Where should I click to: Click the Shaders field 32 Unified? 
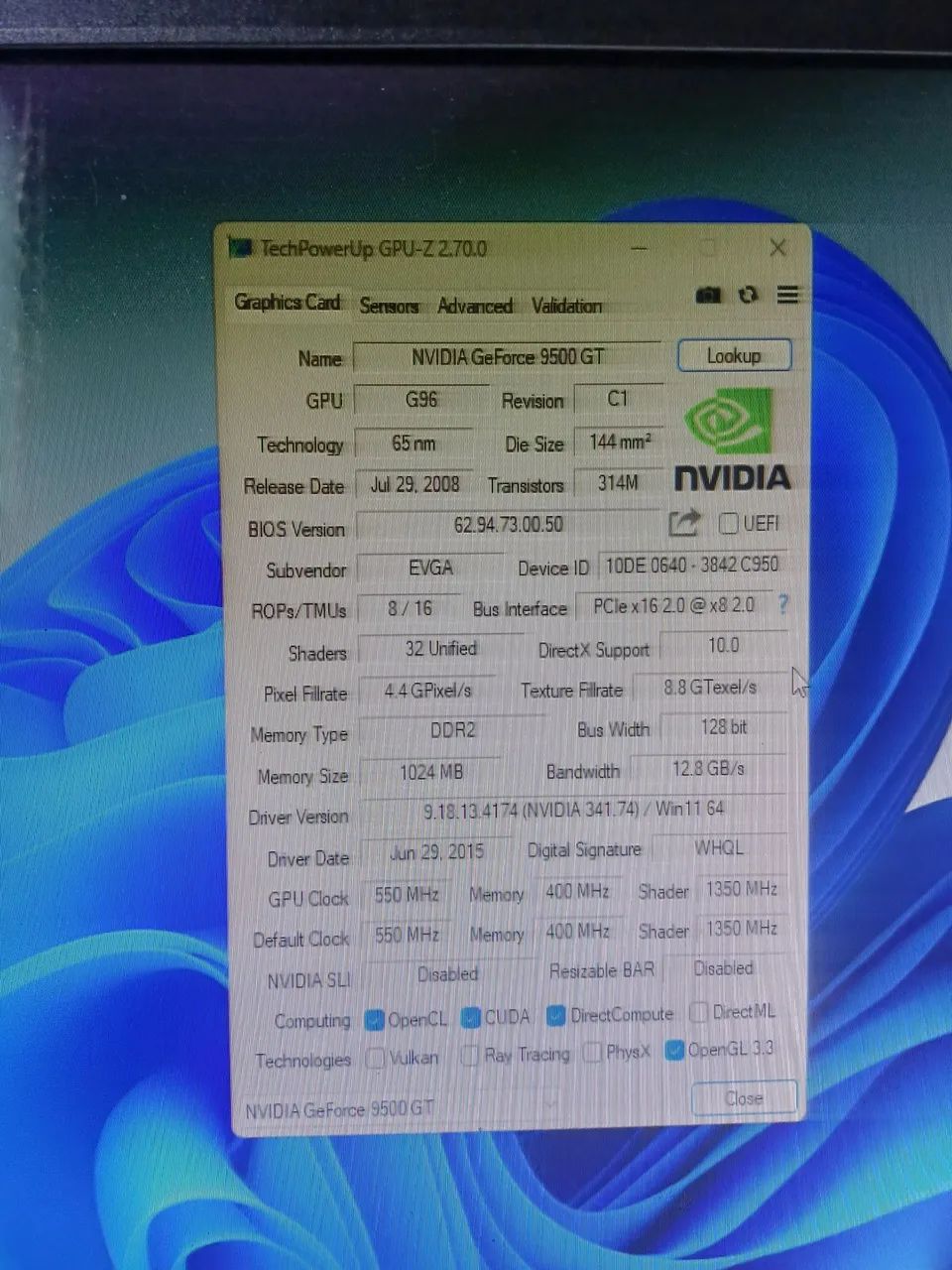point(441,649)
